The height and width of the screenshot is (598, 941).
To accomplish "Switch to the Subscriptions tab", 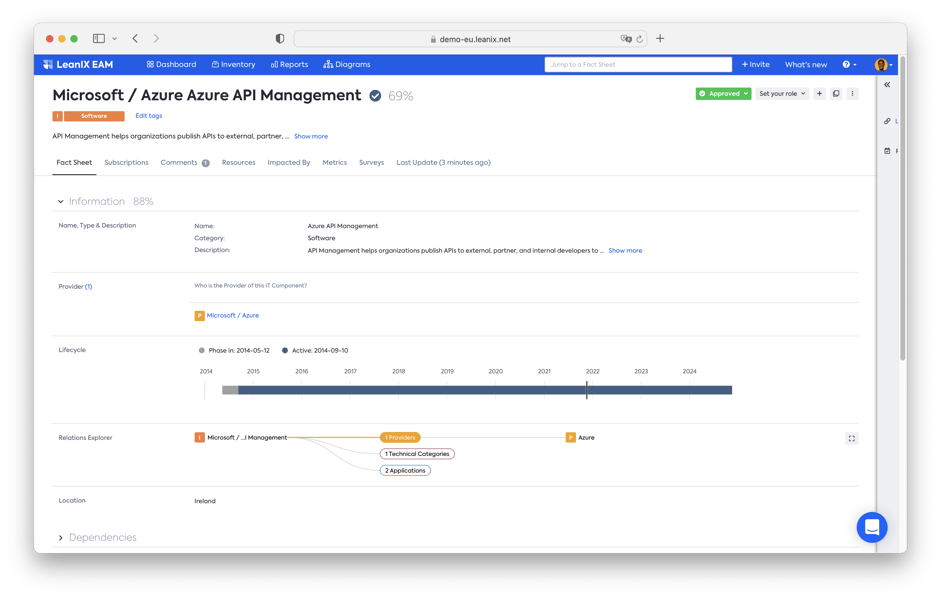I will pyautogui.click(x=126, y=162).
